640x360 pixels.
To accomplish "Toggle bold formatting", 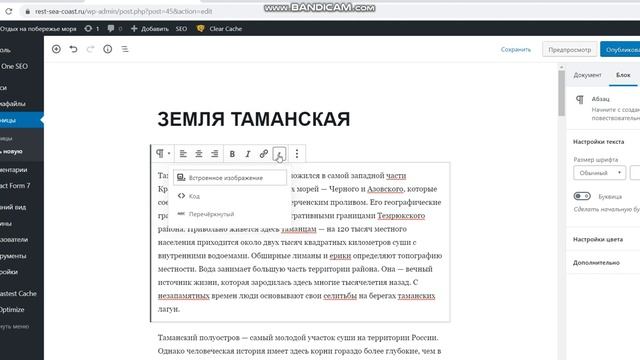I will 232,153.
